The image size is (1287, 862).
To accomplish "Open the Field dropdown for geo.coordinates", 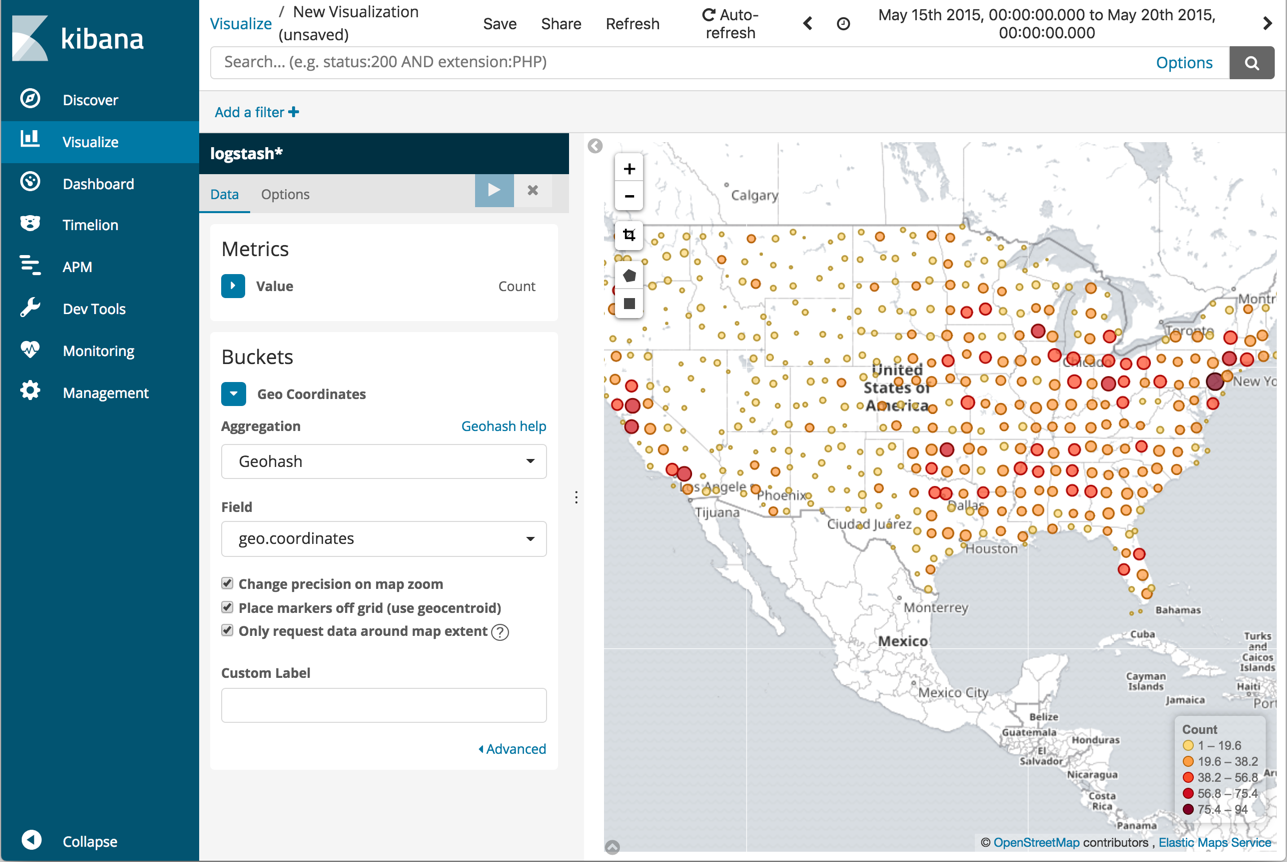I will pos(383,539).
